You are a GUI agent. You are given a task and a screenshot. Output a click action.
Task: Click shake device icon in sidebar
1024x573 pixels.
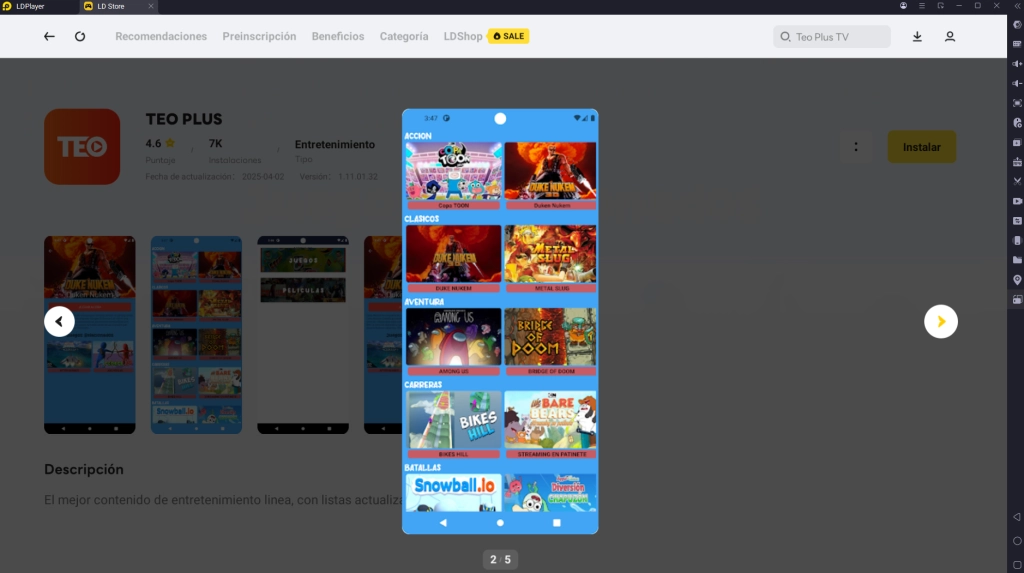pyautogui.click(x=1017, y=240)
